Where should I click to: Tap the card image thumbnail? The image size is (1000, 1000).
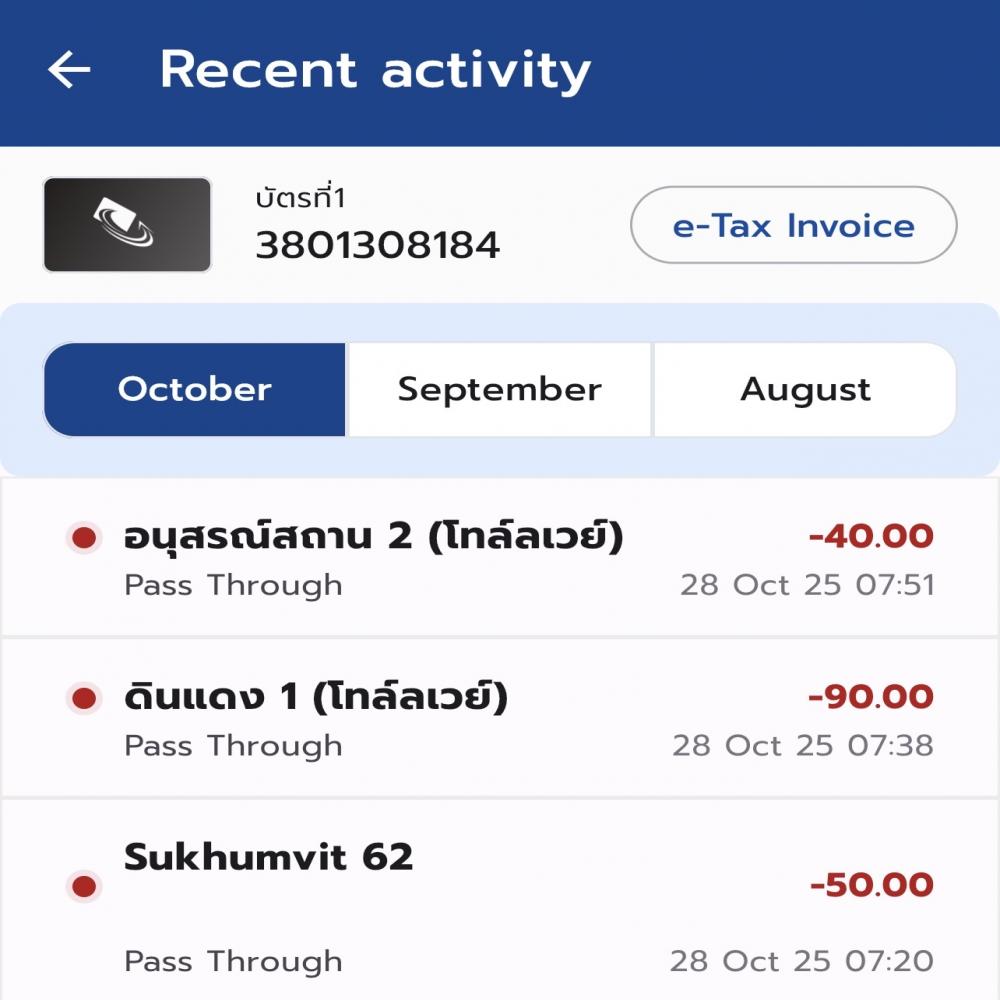pos(127,225)
